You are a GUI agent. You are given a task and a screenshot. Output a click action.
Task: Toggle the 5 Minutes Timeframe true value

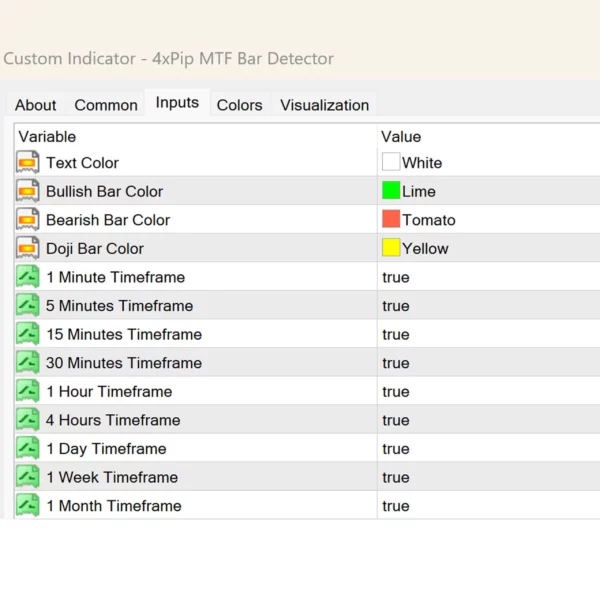396,306
